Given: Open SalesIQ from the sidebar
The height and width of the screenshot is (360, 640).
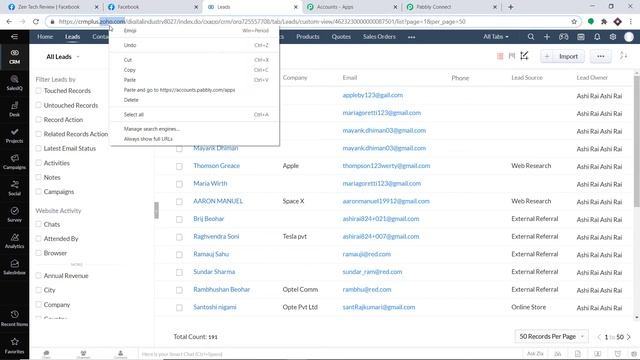Looking at the screenshot, I should [x=14, y=82].
